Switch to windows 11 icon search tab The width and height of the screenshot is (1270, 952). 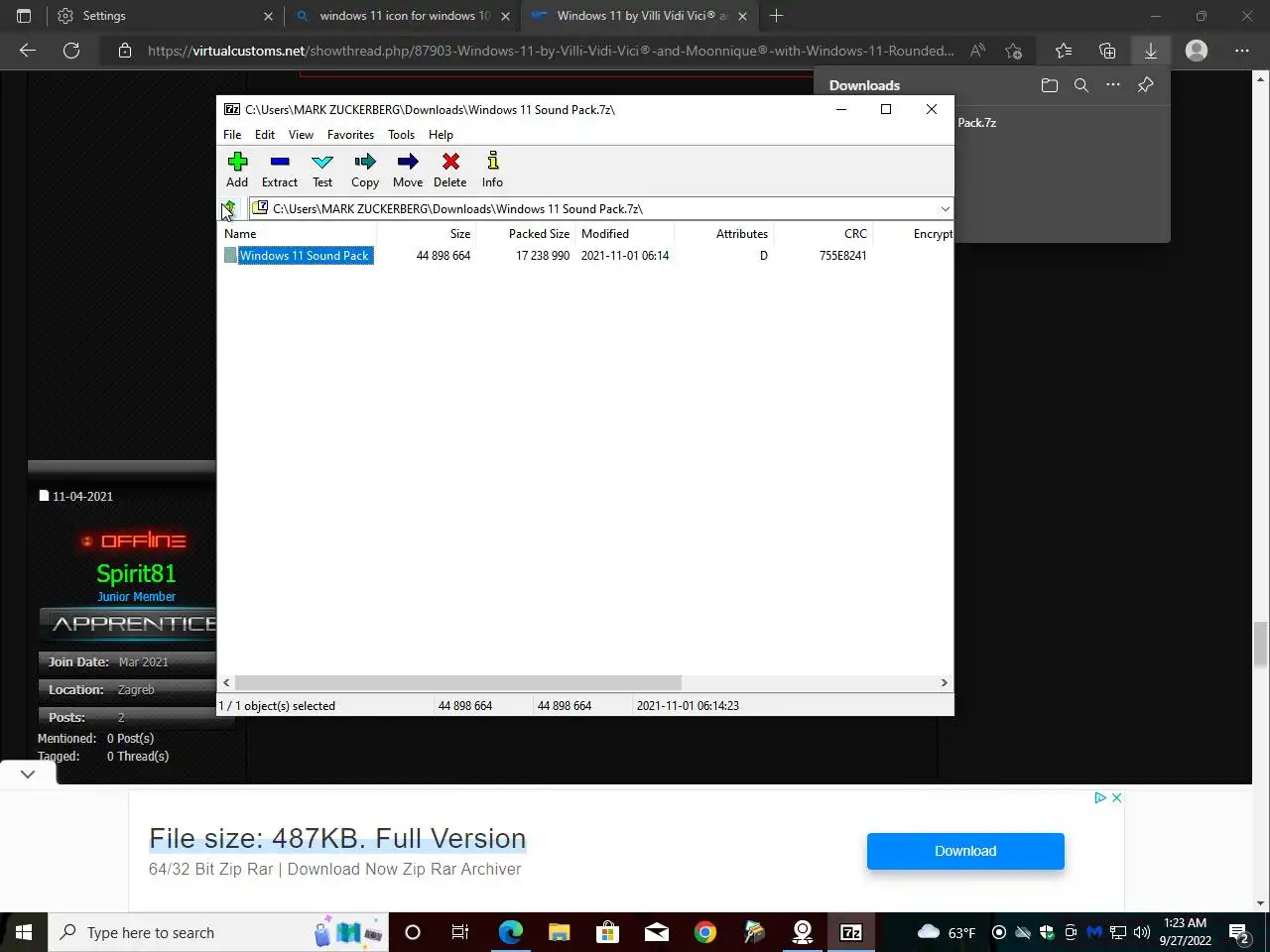(x=405, y=16)
